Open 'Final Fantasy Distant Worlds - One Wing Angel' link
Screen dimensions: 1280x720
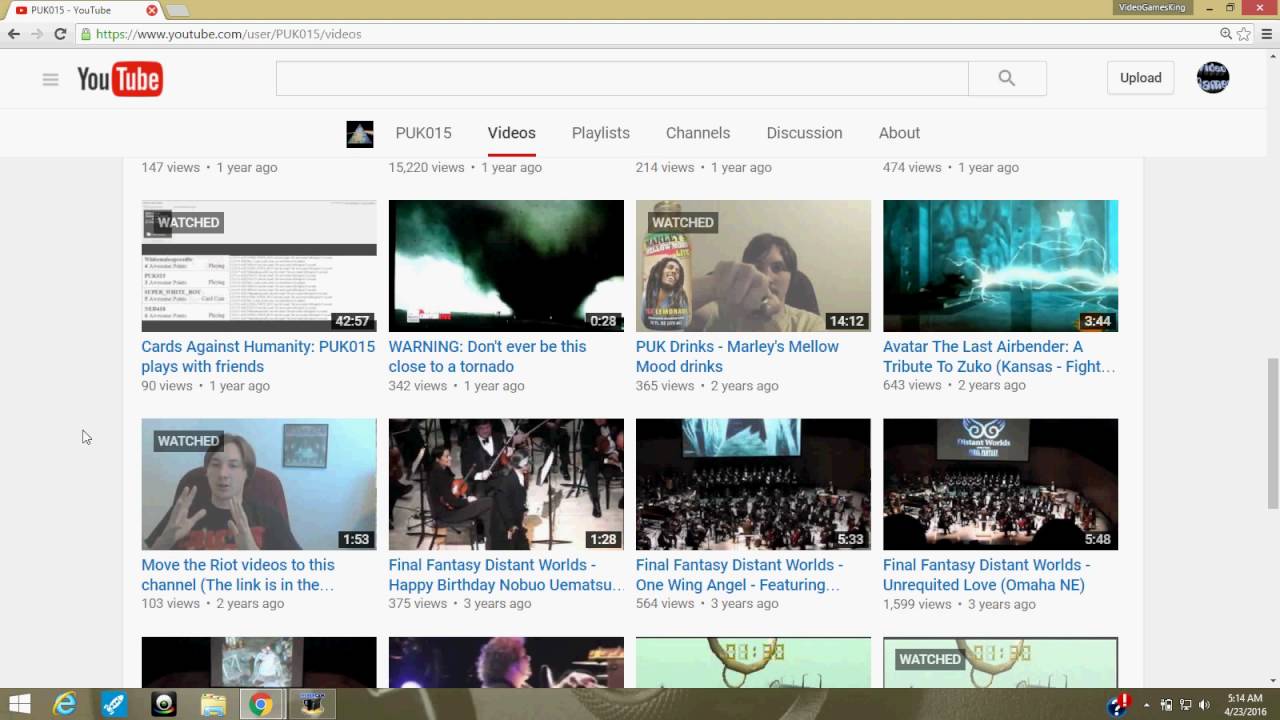(739, 574)
